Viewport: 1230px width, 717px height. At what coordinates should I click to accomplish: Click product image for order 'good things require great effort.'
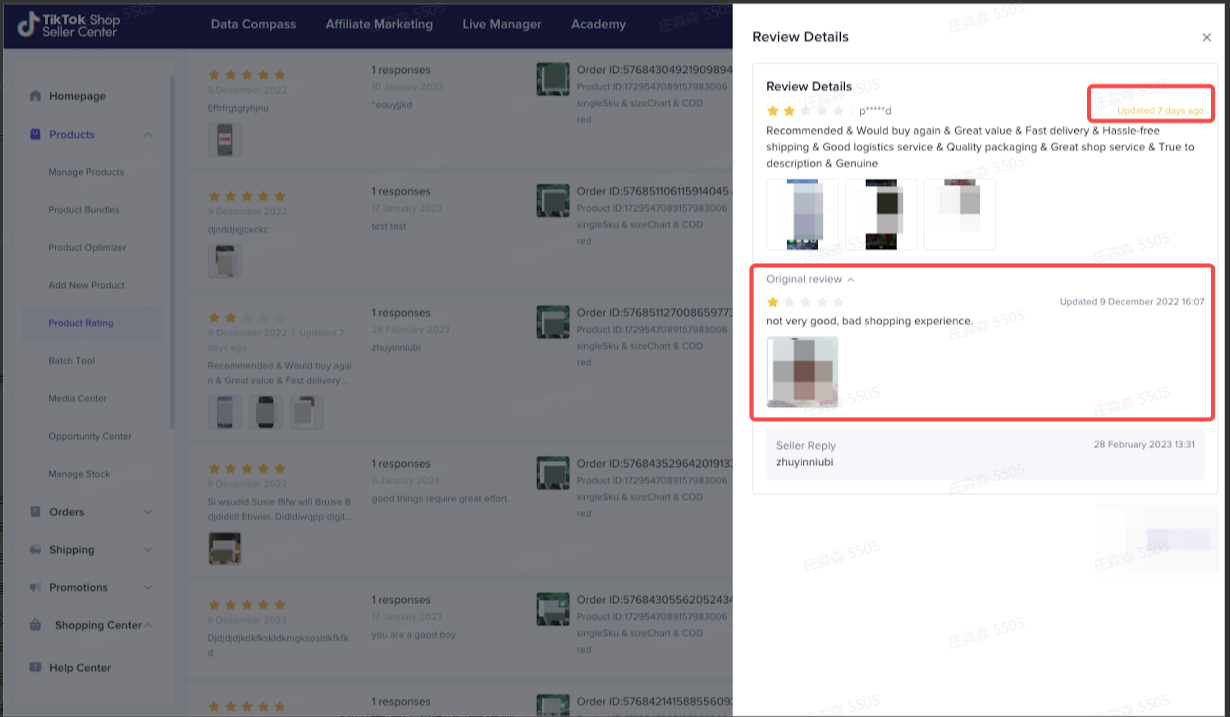[x=553, y=473]
